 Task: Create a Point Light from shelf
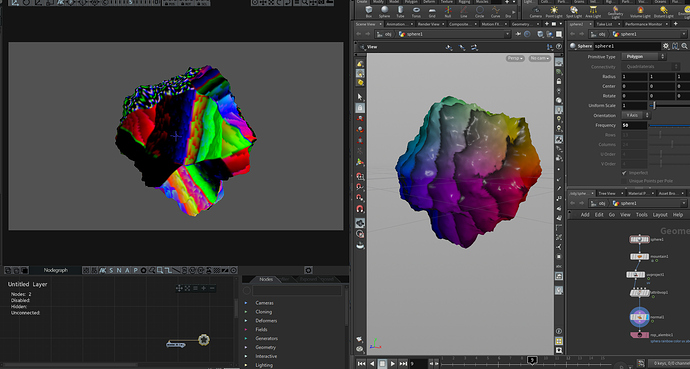pyautogui.click(x=554, y=12)
